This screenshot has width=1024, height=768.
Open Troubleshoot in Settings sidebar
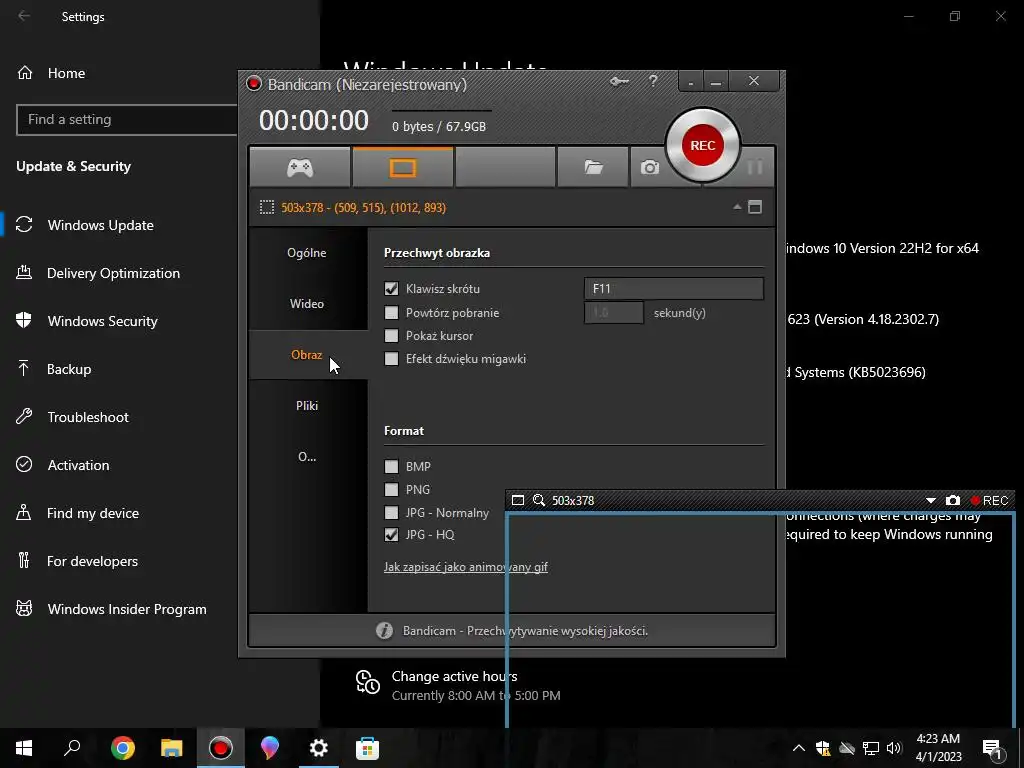pos(88,417)
